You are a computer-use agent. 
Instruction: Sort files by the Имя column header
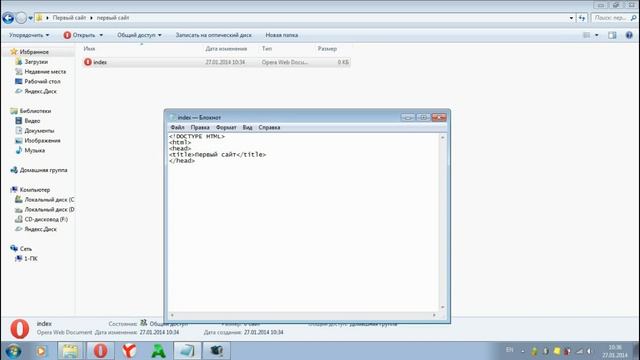pyautogui.click(x=89, y=49)
